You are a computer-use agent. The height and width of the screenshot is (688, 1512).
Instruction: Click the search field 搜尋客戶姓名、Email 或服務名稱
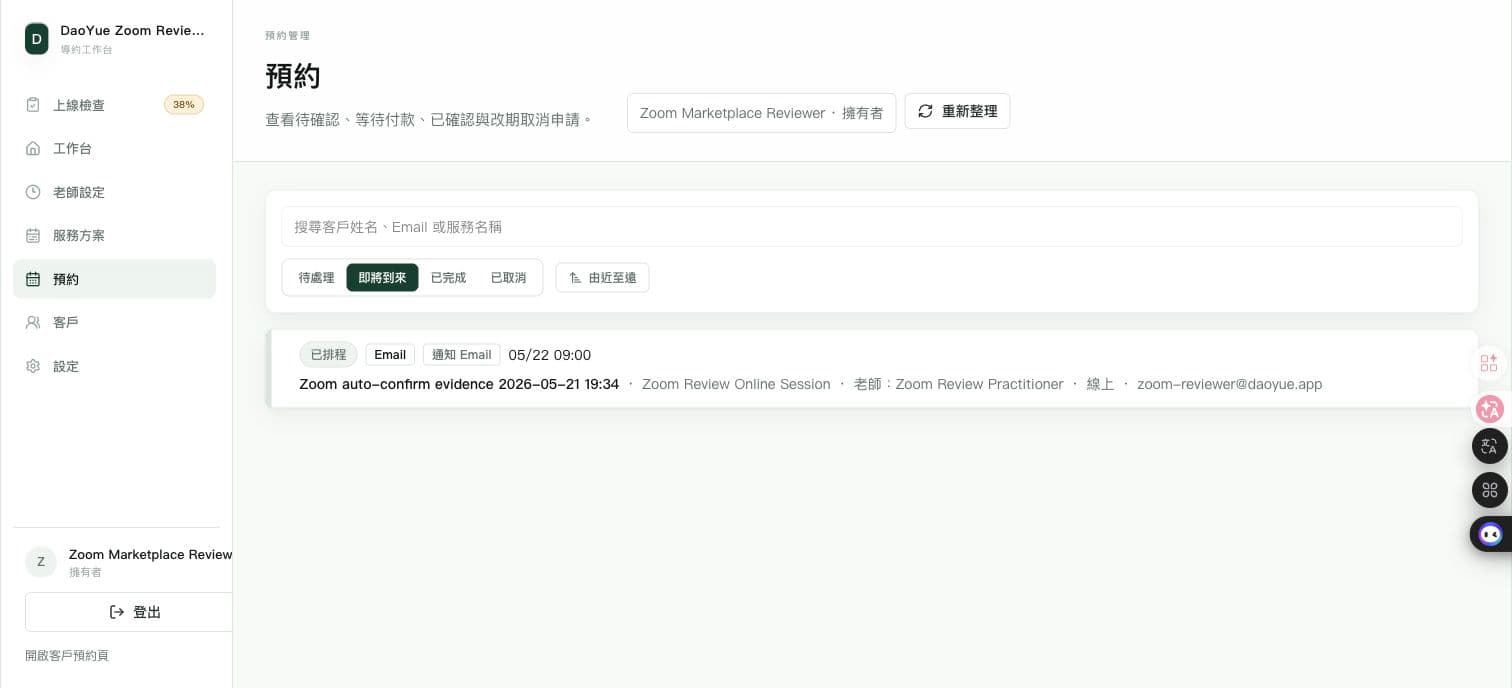click(871, 227)
